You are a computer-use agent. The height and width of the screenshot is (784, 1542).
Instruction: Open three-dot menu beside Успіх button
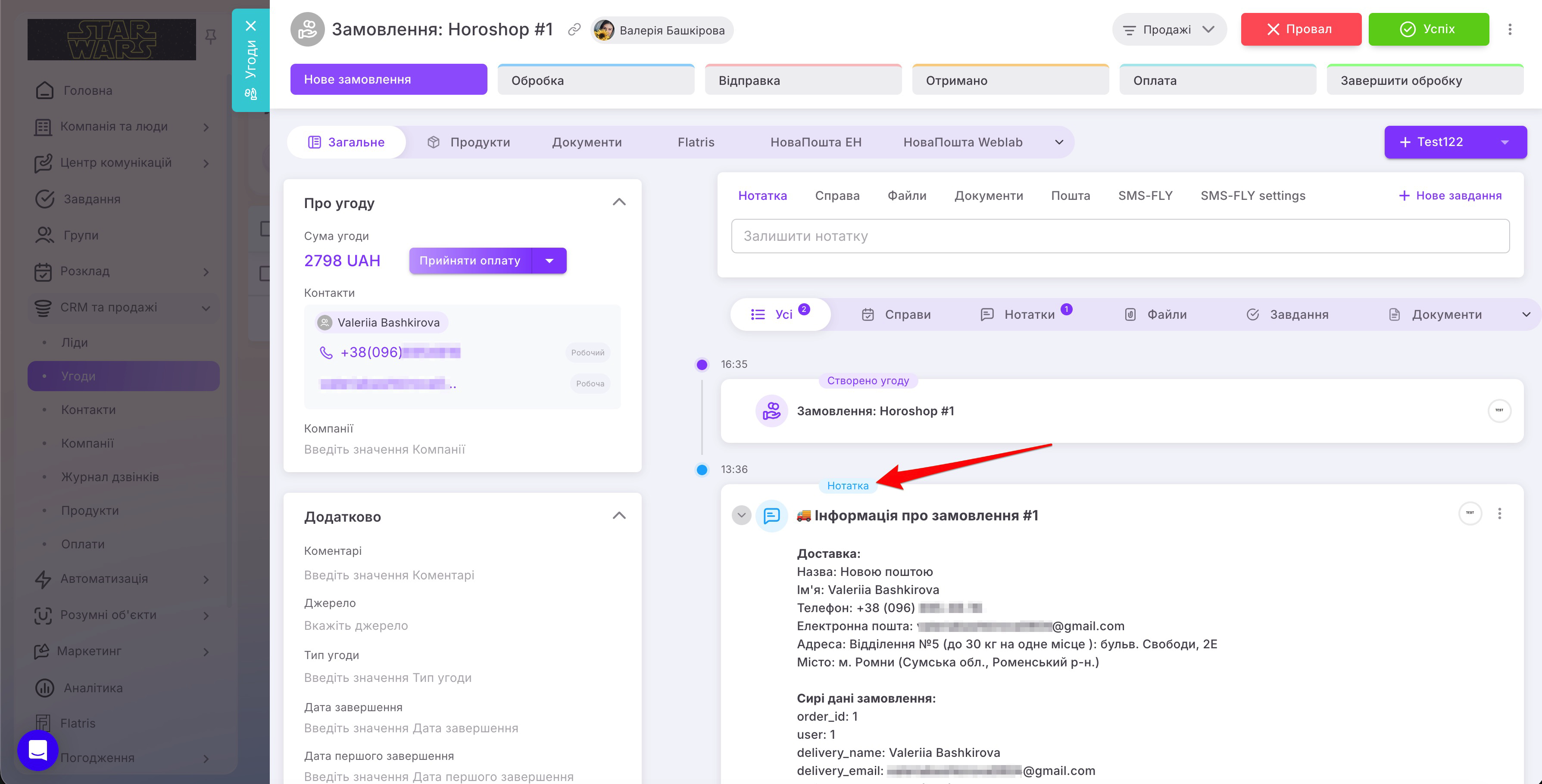click(x=1510, y=29)
